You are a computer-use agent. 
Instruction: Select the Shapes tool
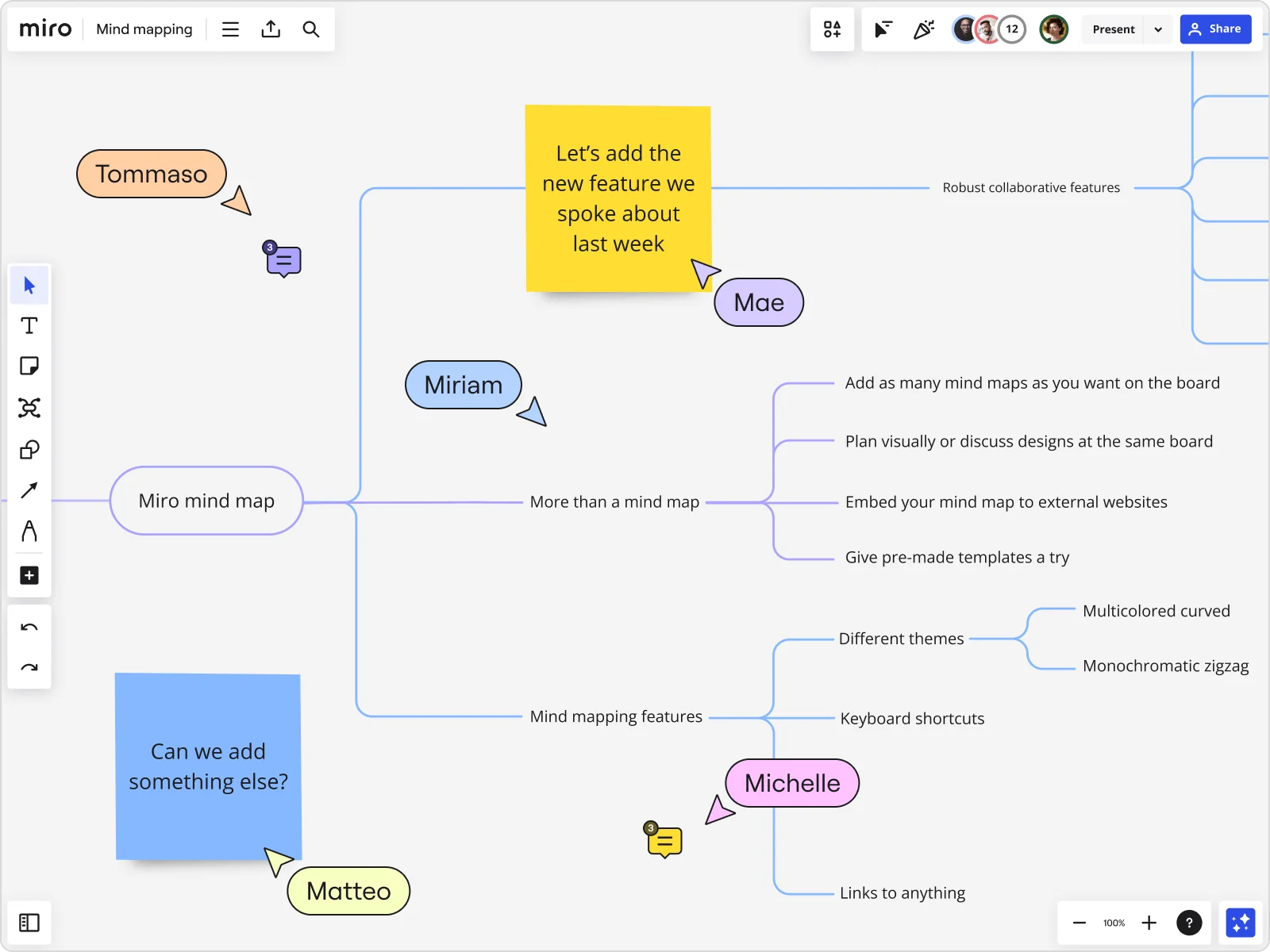(29, 450)
